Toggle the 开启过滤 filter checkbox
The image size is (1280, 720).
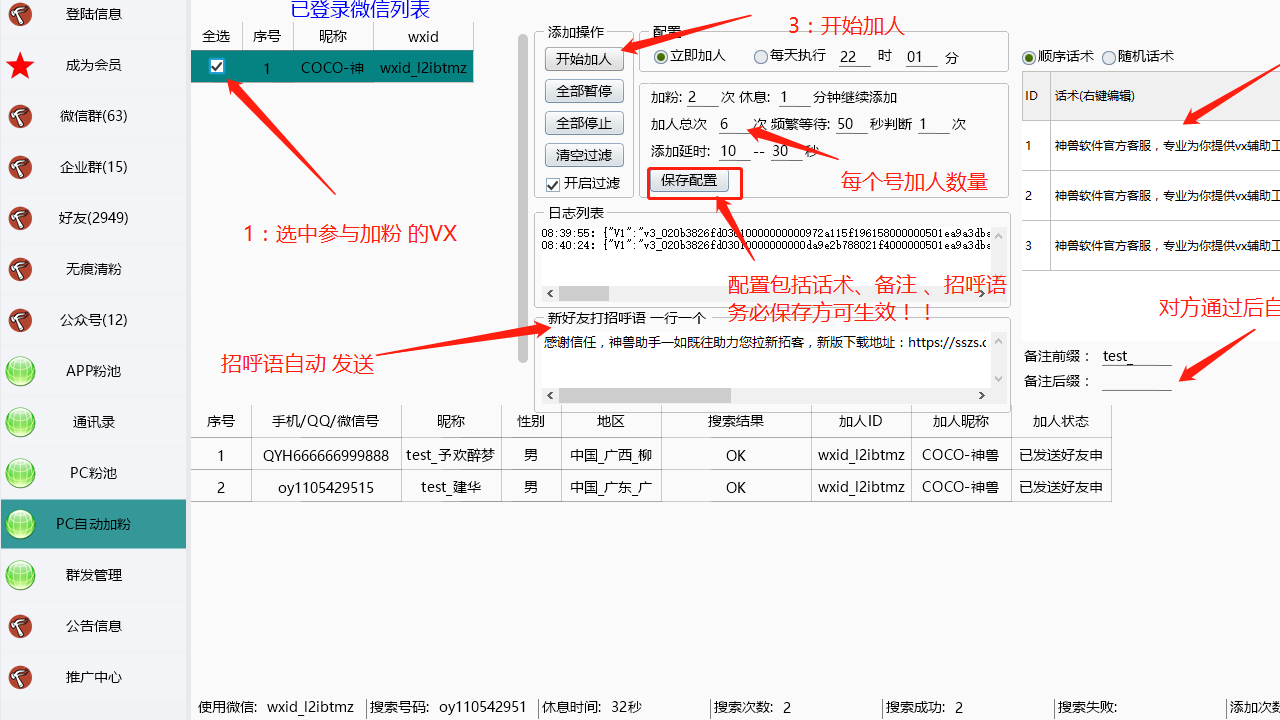553,183
